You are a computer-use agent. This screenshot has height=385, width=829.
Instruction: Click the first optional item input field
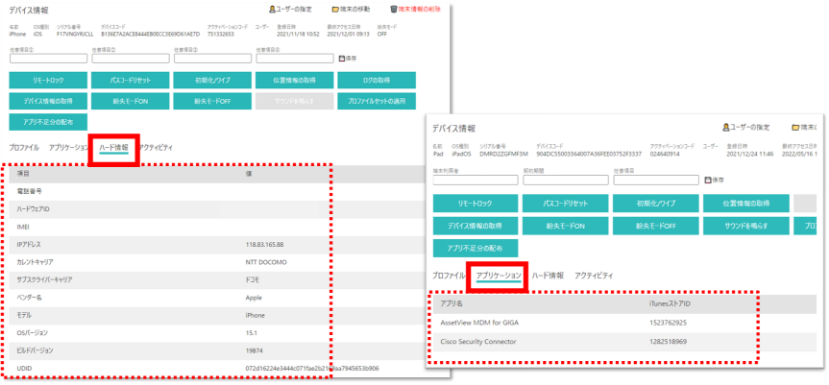click(x=48, y=58)
